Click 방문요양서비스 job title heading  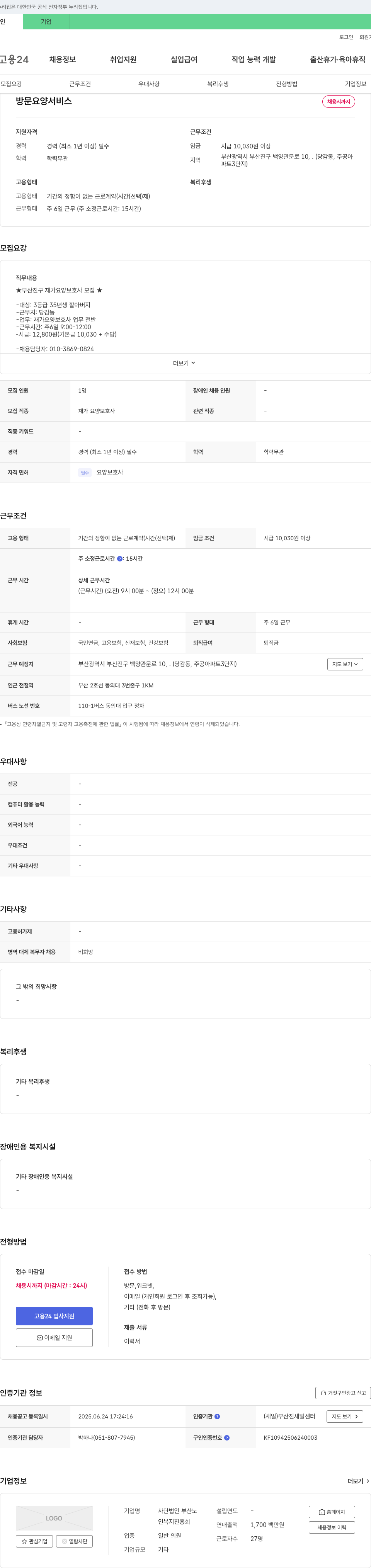point(44,101)
